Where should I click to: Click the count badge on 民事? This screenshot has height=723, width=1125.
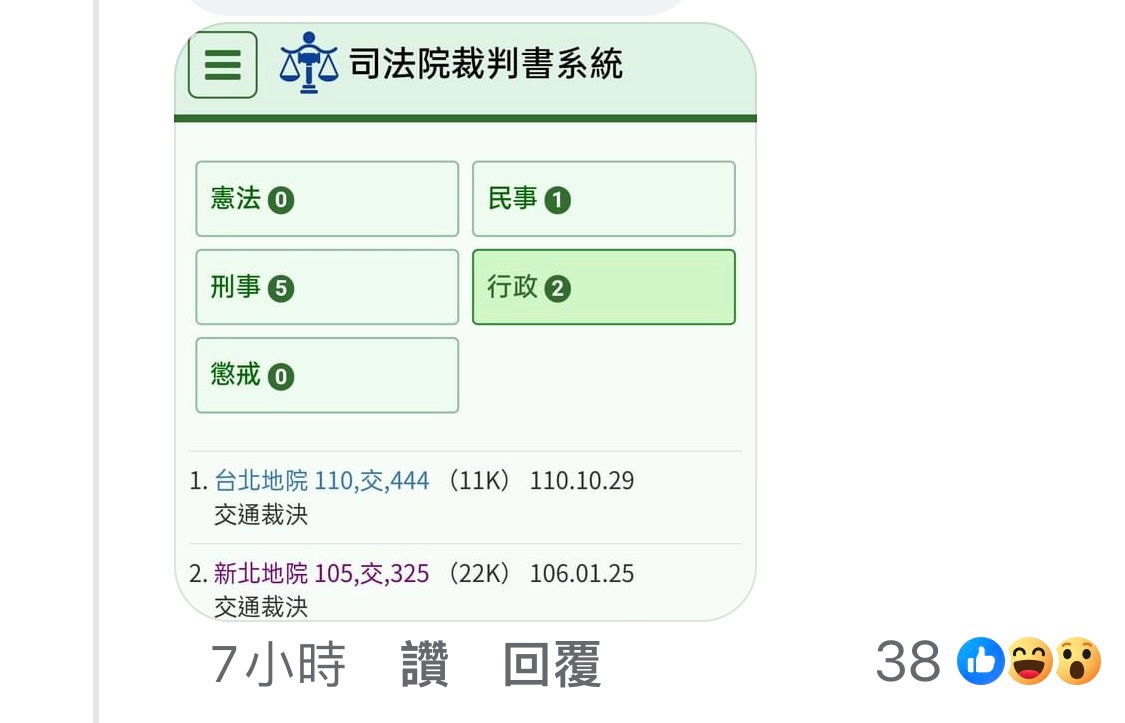pyautogui.click(x=557, y=201)
